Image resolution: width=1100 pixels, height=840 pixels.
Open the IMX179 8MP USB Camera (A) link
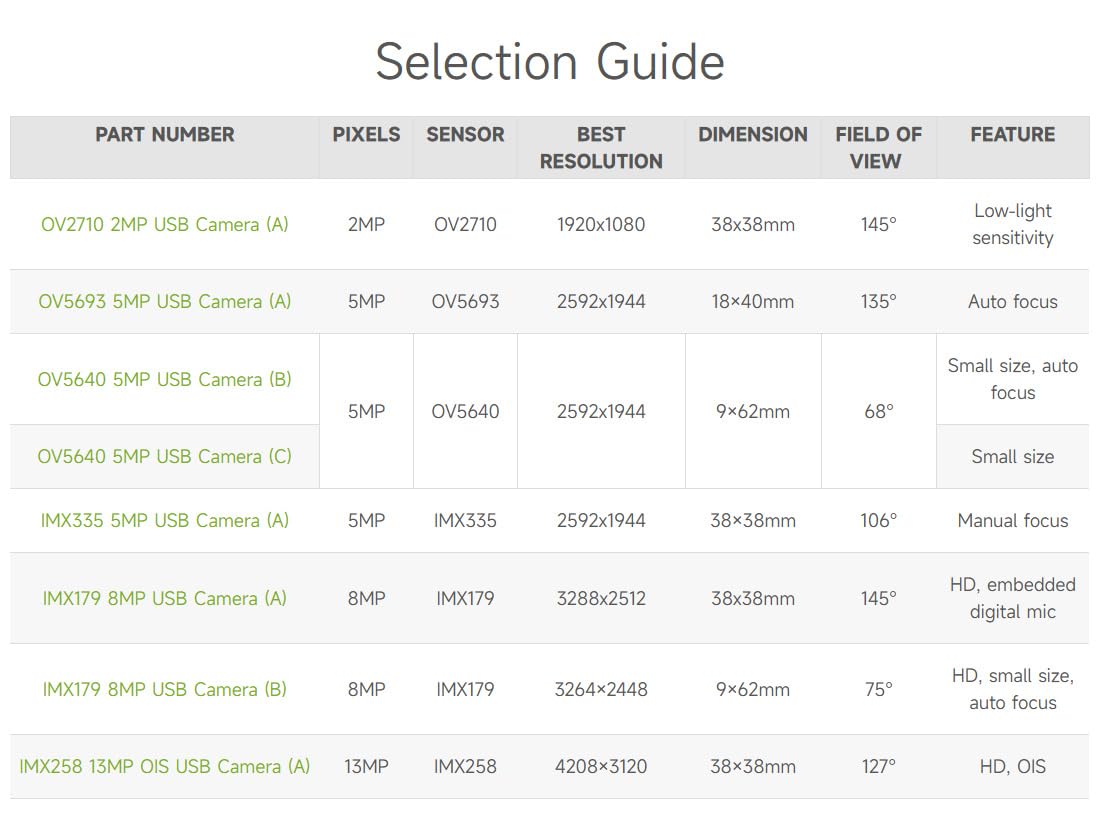(x=165, y=599)
